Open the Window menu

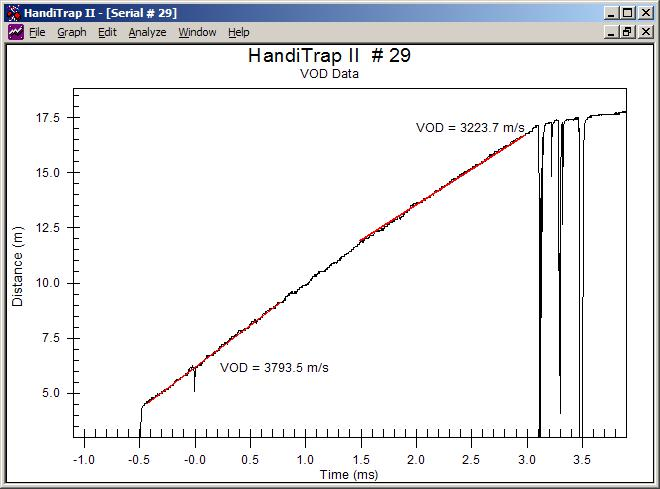[x=197, y=32]
